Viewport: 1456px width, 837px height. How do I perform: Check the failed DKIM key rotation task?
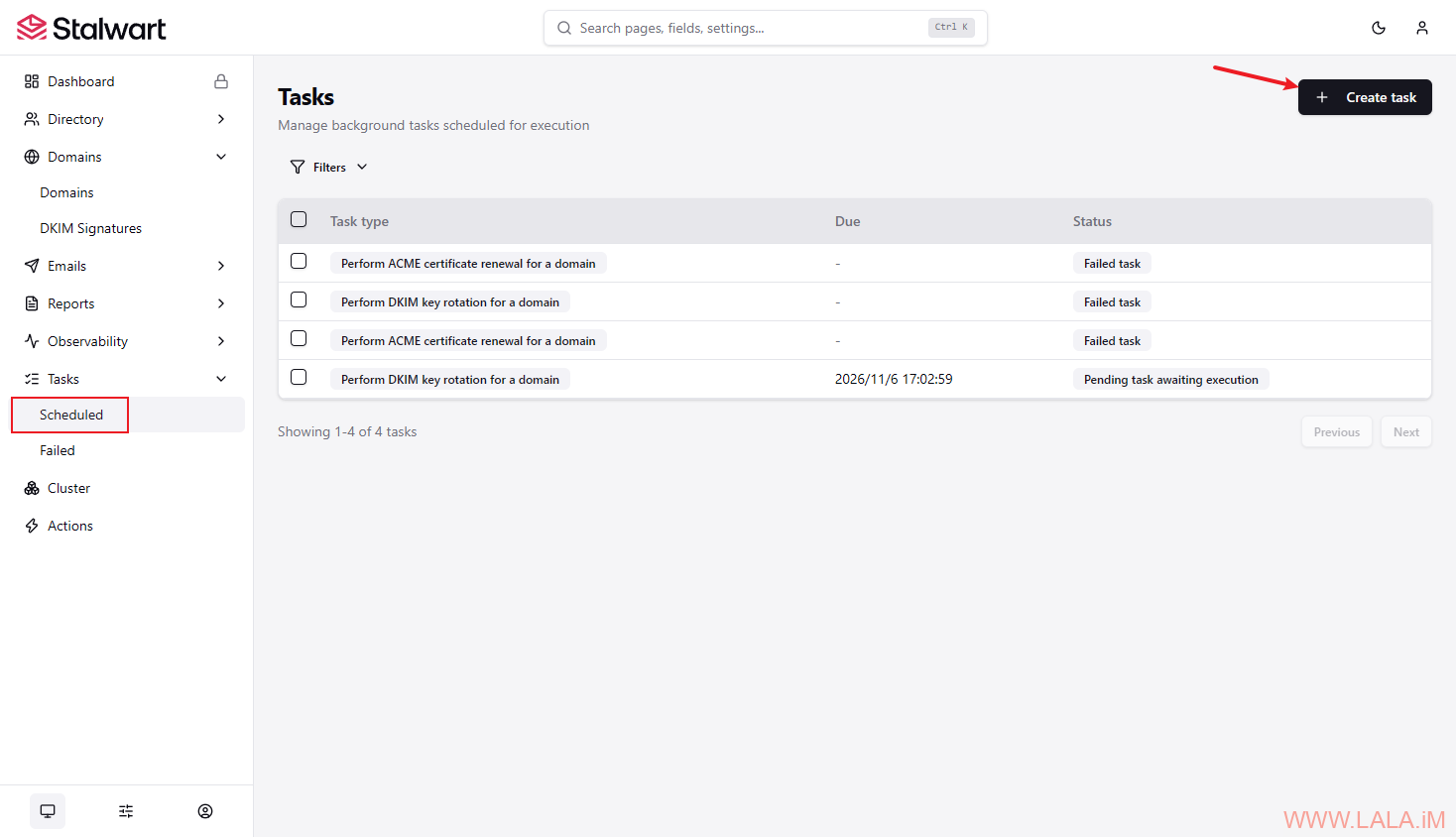299,299
